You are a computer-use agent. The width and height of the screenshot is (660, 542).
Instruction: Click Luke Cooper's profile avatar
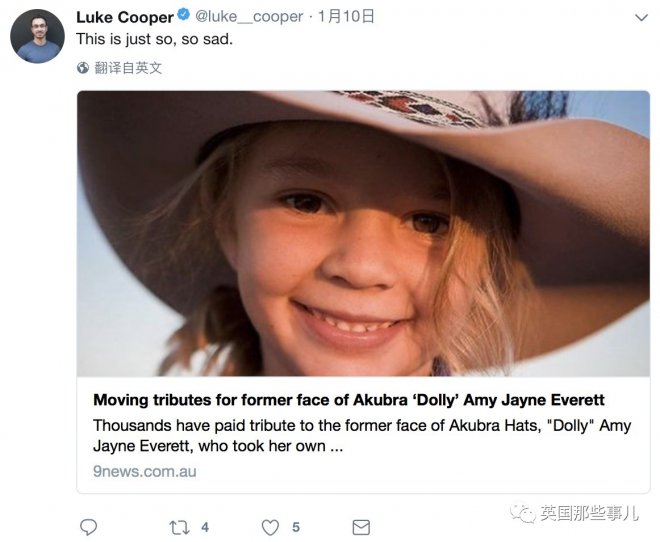coord(37,37)
